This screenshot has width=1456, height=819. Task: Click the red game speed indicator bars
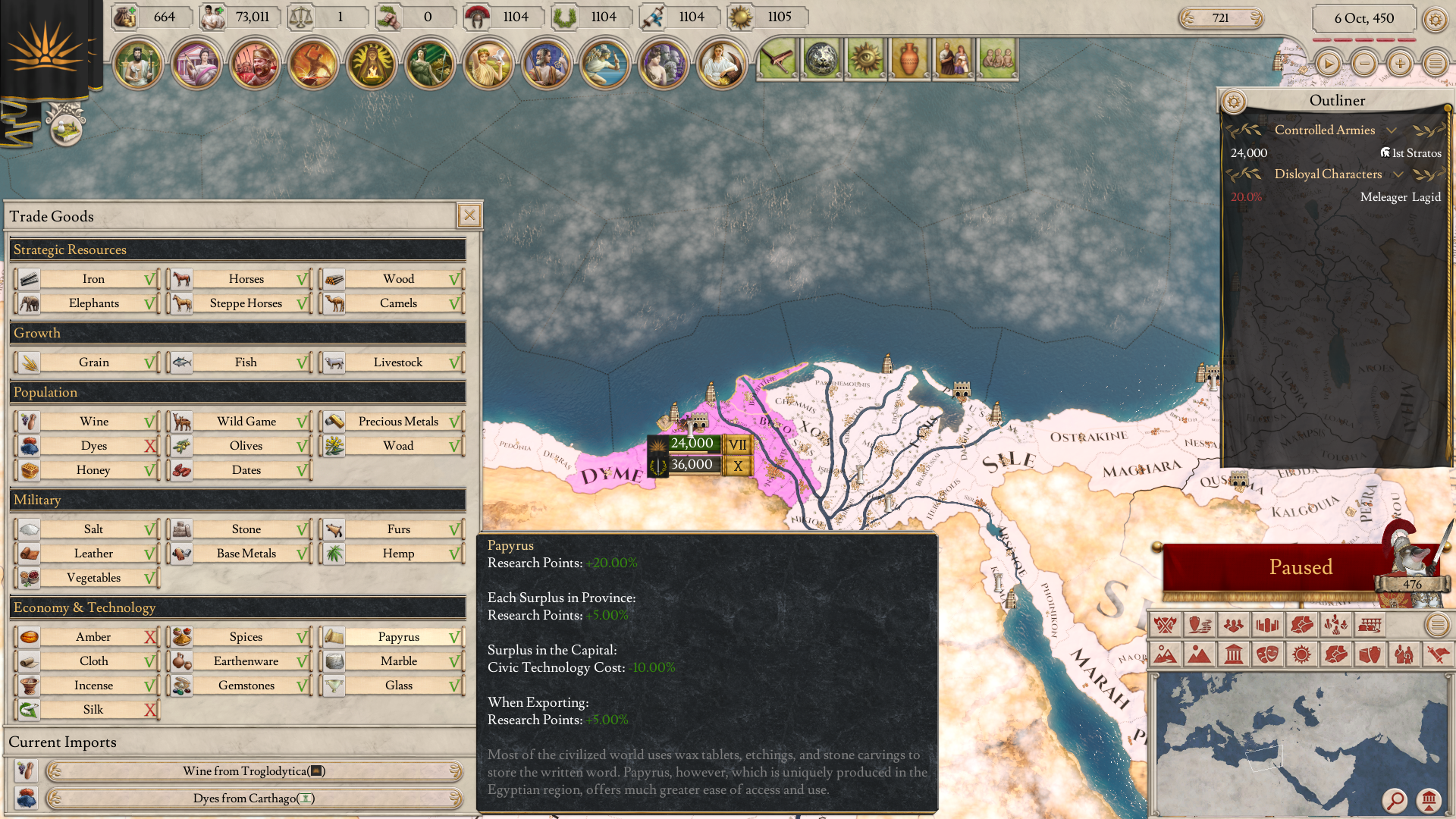click(1364, 39)
